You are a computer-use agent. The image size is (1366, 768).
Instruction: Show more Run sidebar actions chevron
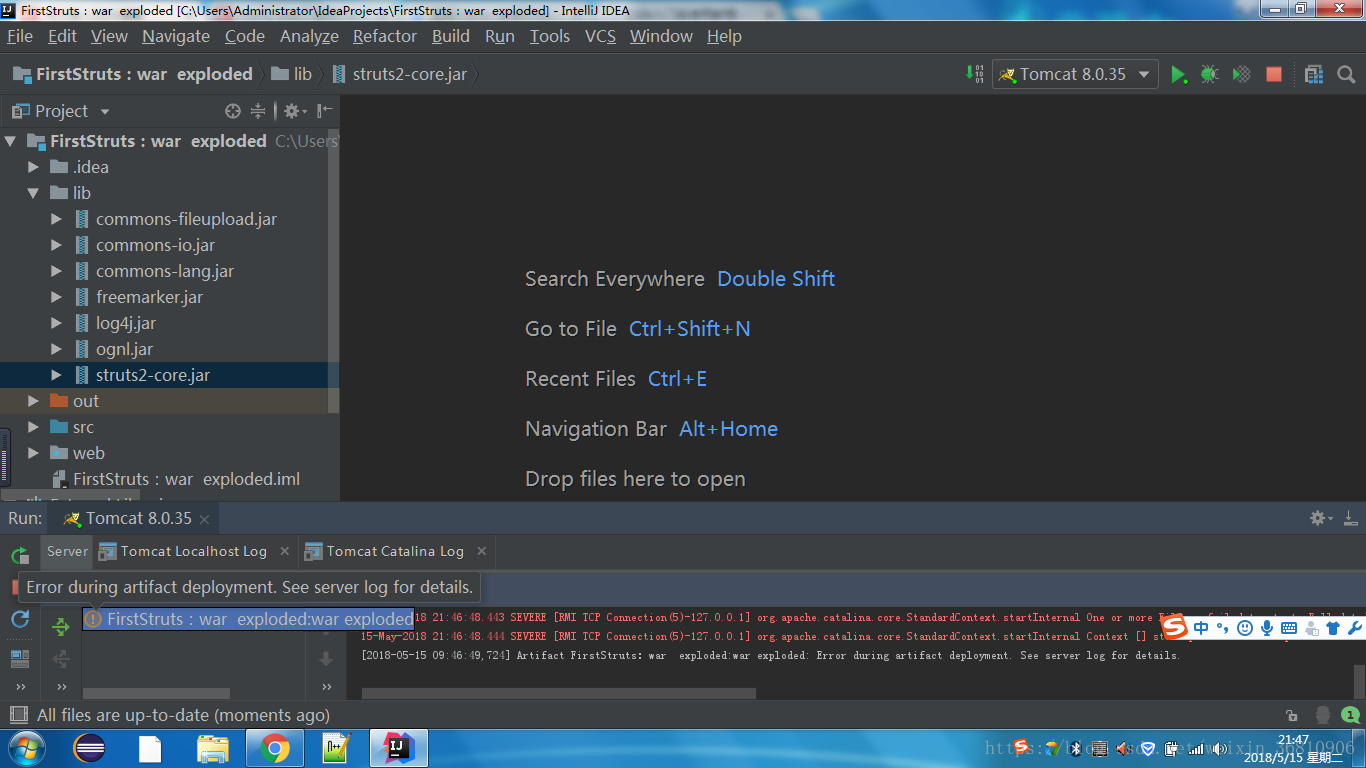coord(19,687)
